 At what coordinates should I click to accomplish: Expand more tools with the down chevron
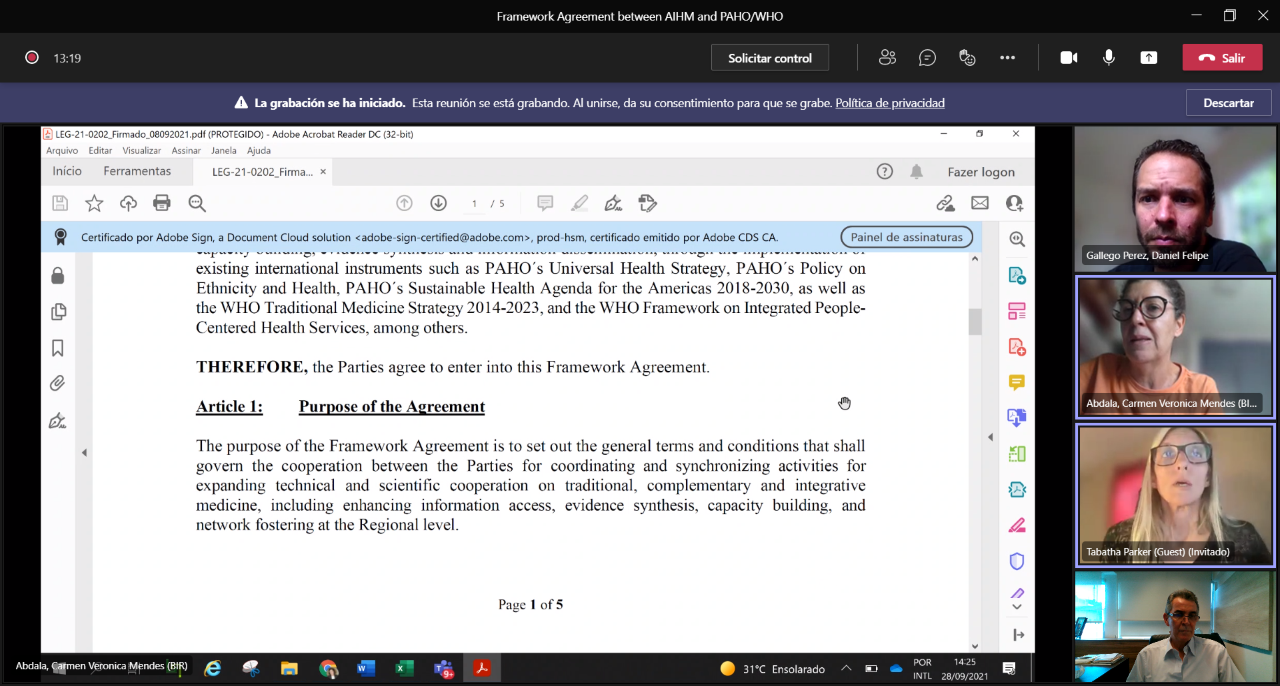tap(1017, 607)
